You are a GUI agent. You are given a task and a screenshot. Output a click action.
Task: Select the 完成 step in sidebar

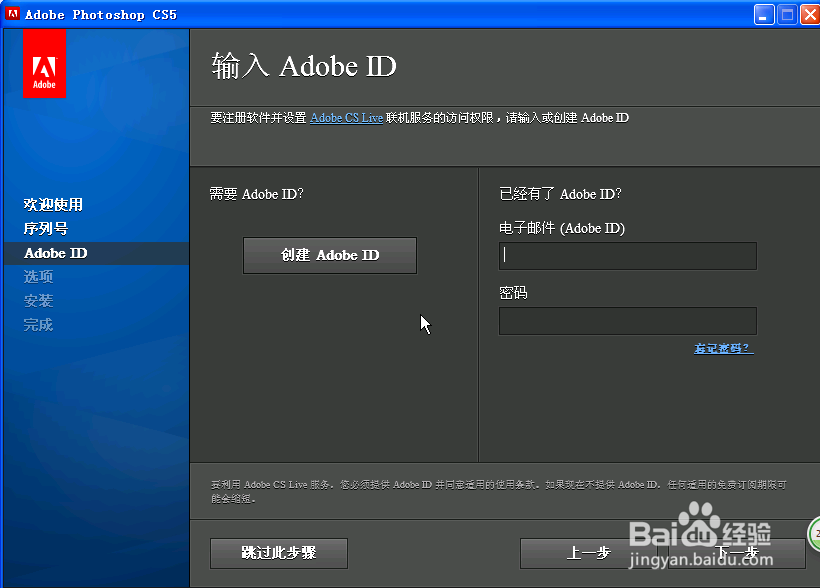point(38,325)
